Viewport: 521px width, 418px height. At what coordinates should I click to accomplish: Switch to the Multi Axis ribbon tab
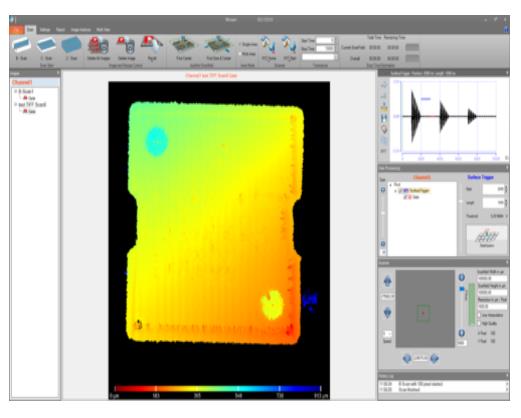[x=103, y=30]
